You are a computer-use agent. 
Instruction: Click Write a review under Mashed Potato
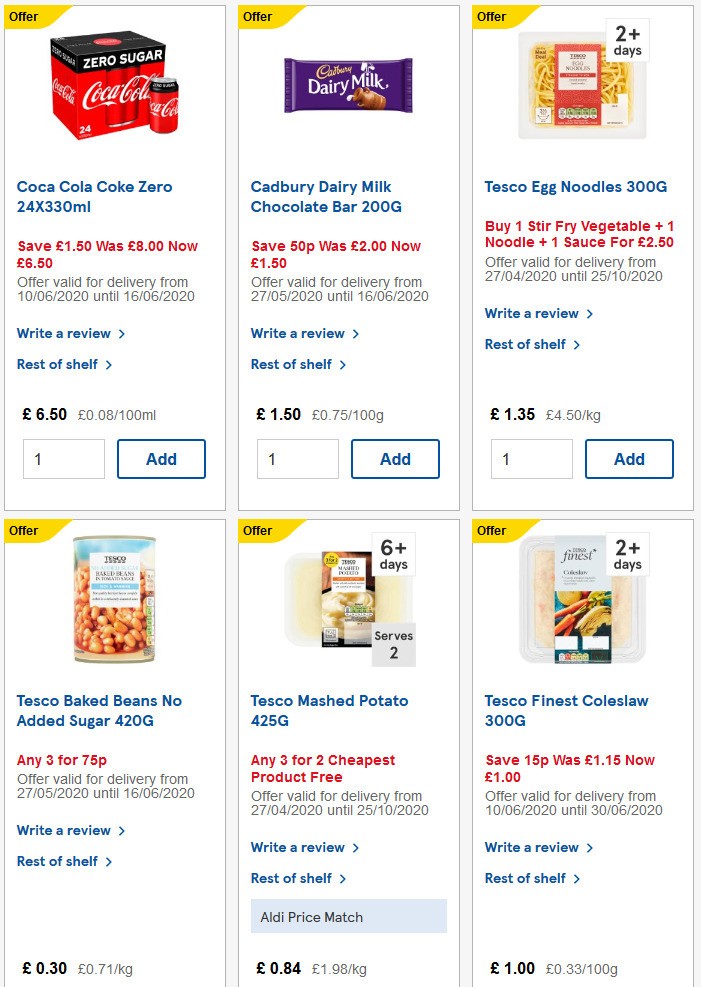(x=300, y=847)
